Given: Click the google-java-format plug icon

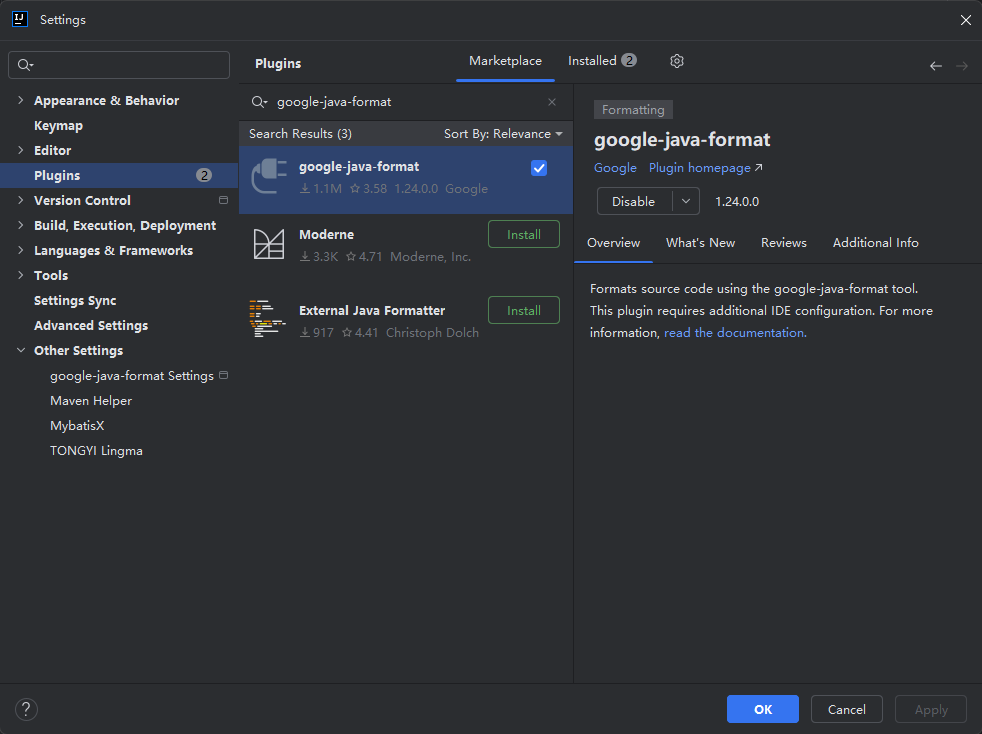Looking at the screenshot, I should coord(269,176).
